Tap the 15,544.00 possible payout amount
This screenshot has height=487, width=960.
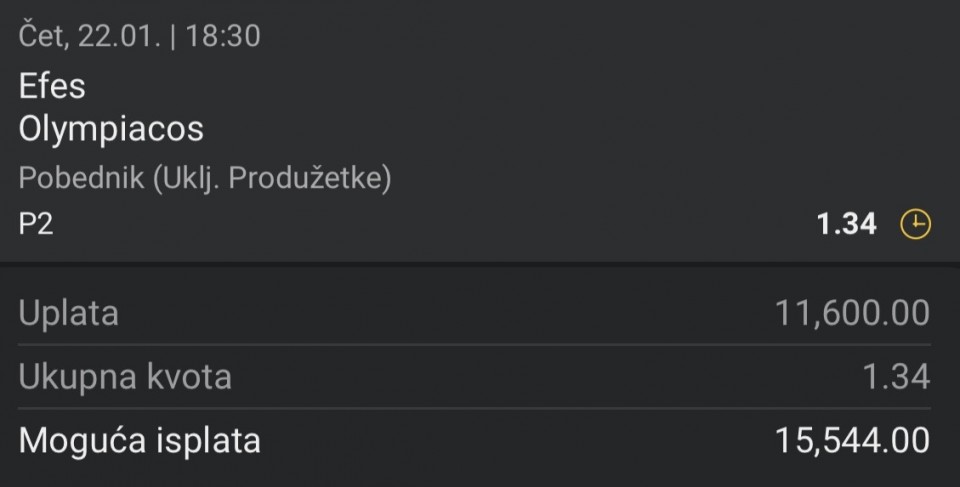tap(852, 440)
